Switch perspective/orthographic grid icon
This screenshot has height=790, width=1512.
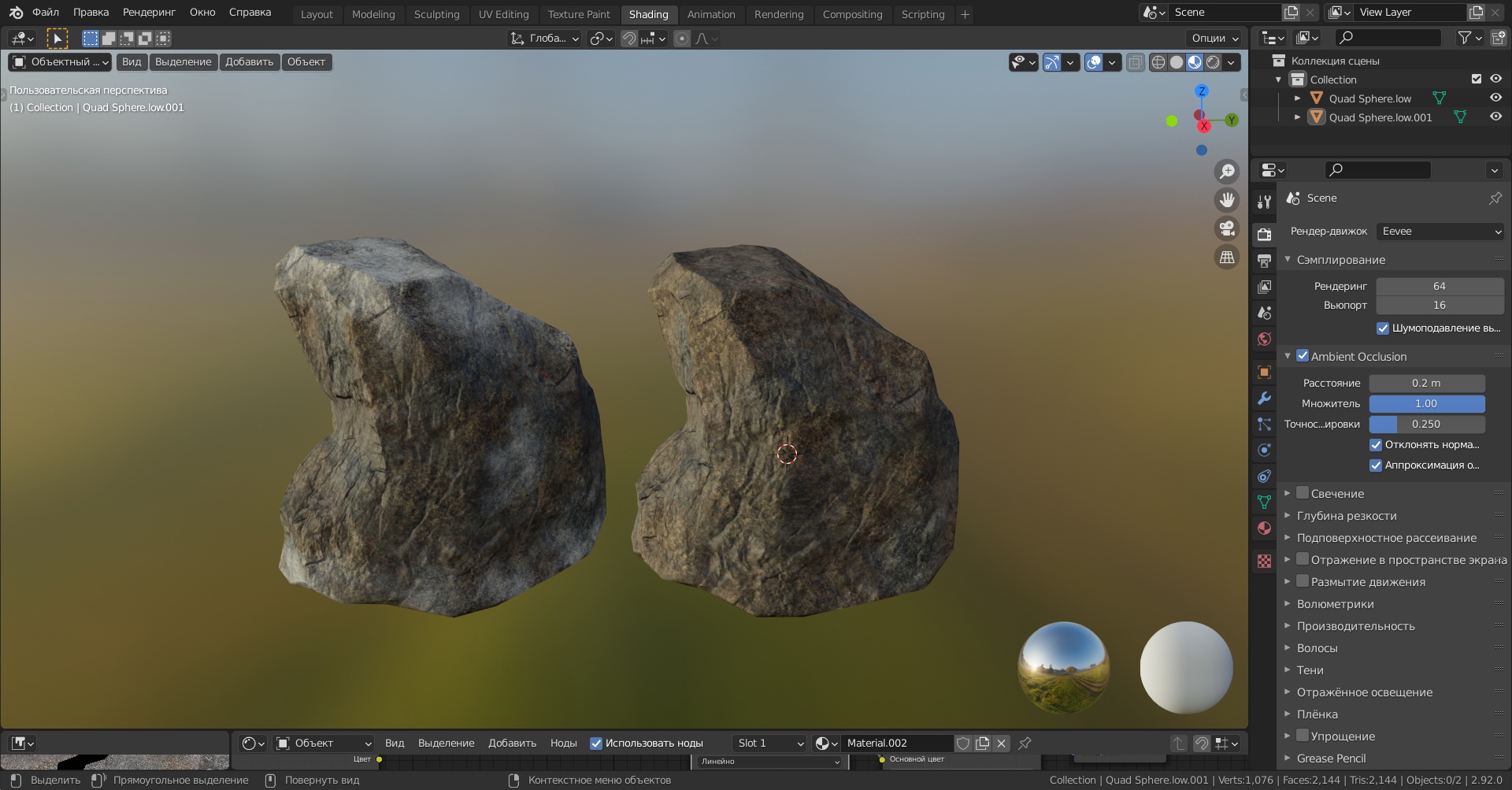1227,257
